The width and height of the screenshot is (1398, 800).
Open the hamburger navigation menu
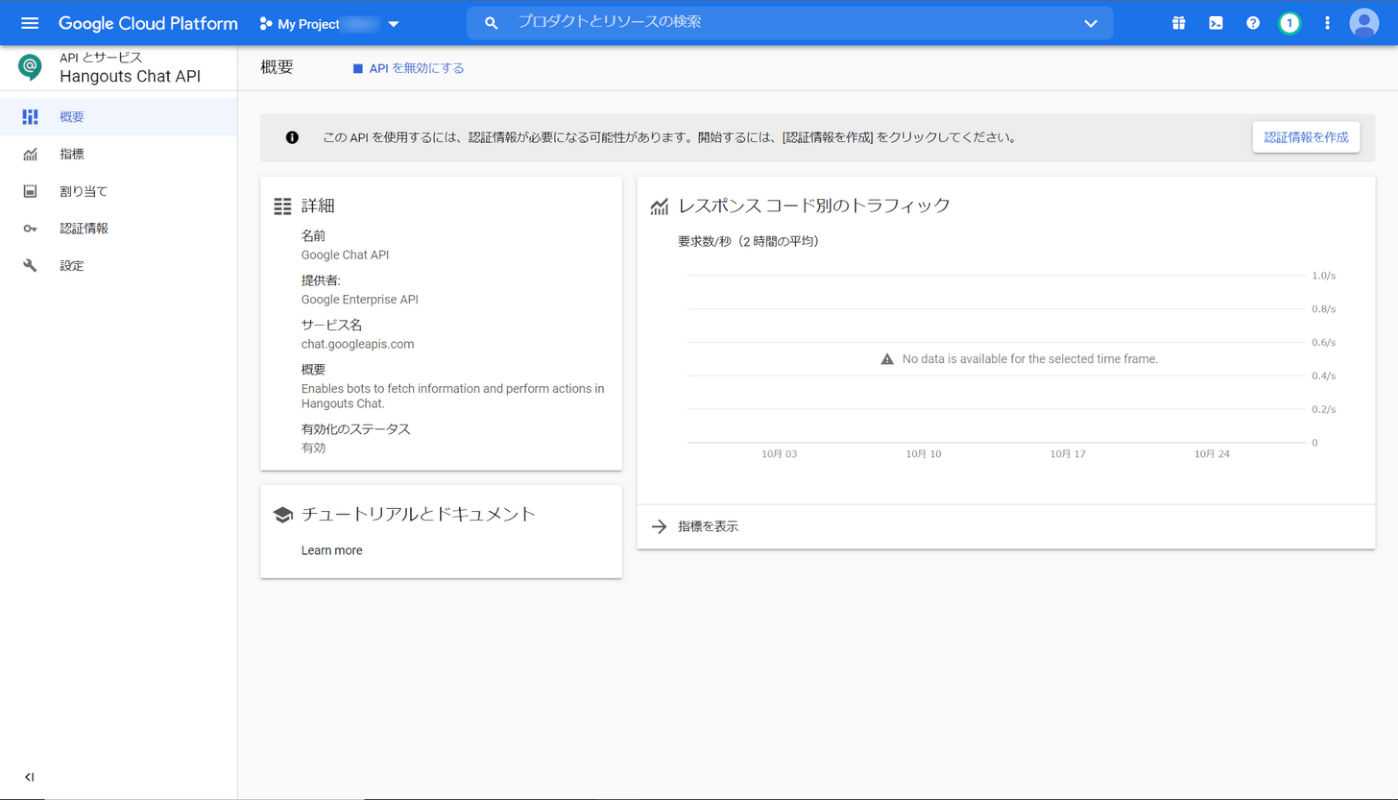click(29, 23)
